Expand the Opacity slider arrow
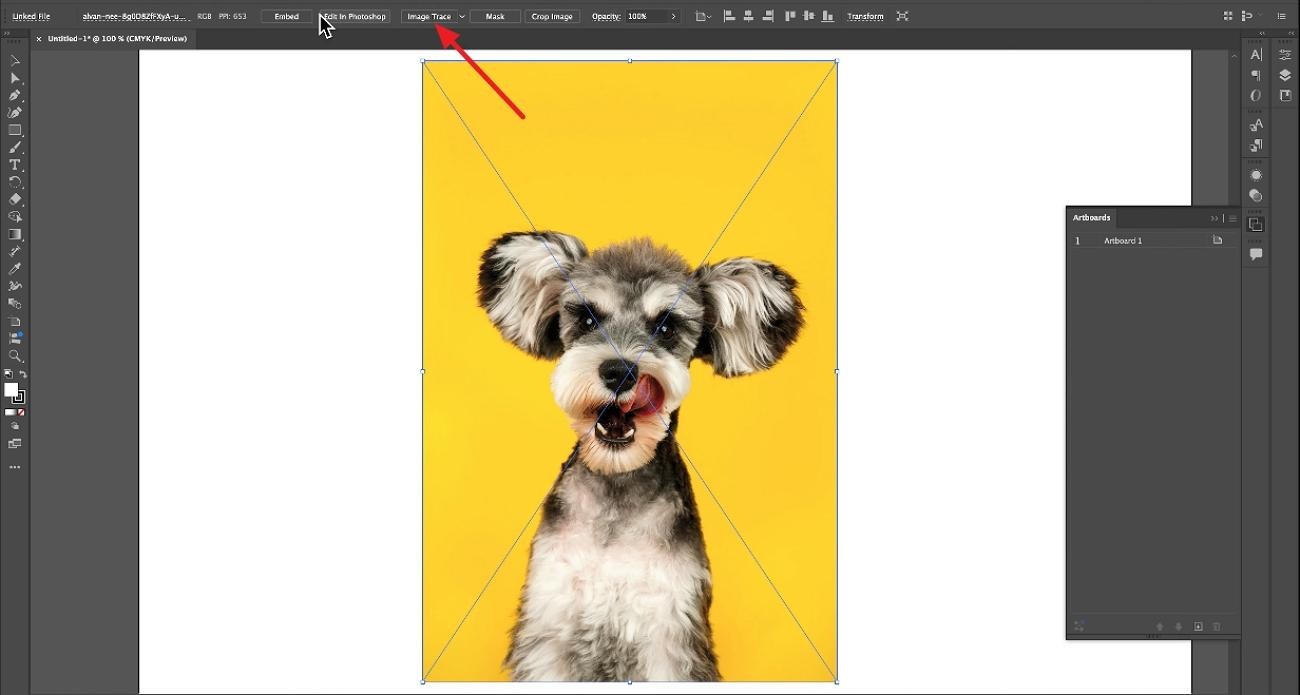This screenshot has height=695, width=1300. click(674, 16)
